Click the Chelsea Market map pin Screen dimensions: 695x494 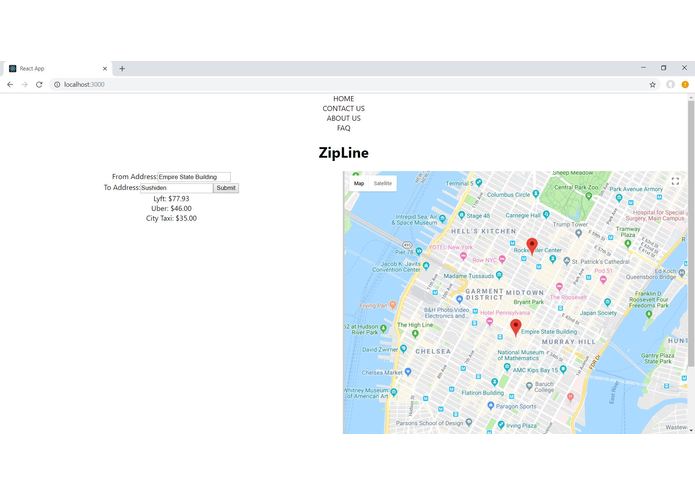coord(408,371)
